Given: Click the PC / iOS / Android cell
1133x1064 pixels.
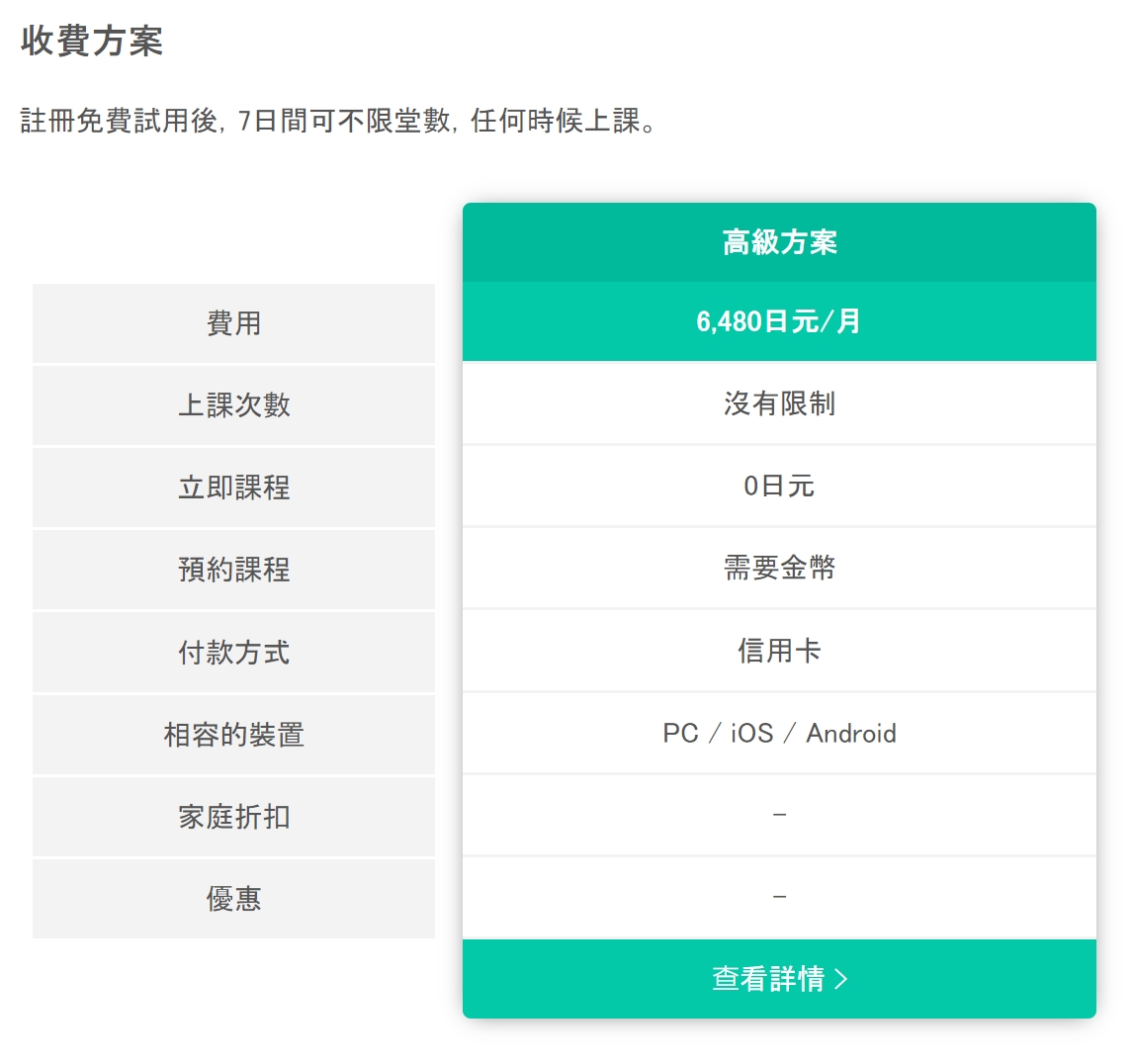Looking at the screenshot, I should [x=779, y=733].
